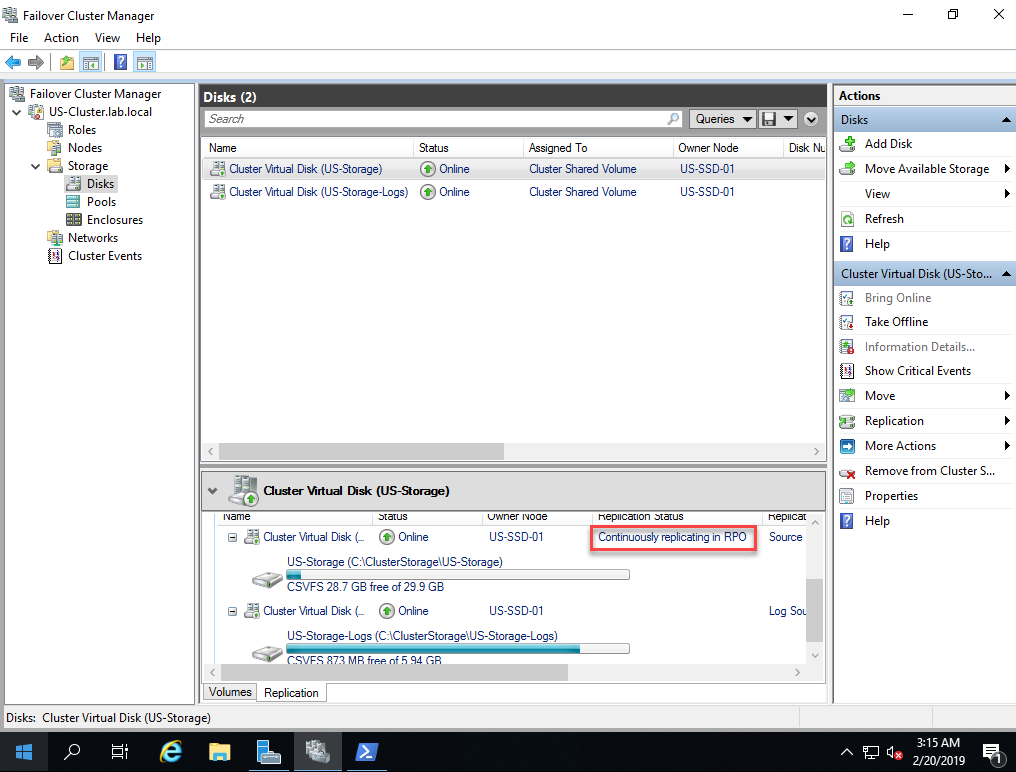Image resolution: width=1016 pixels, height=772 pixels.
Task: Click the Search disks input field
Action: pyautogui.click(x=435, y=119)
